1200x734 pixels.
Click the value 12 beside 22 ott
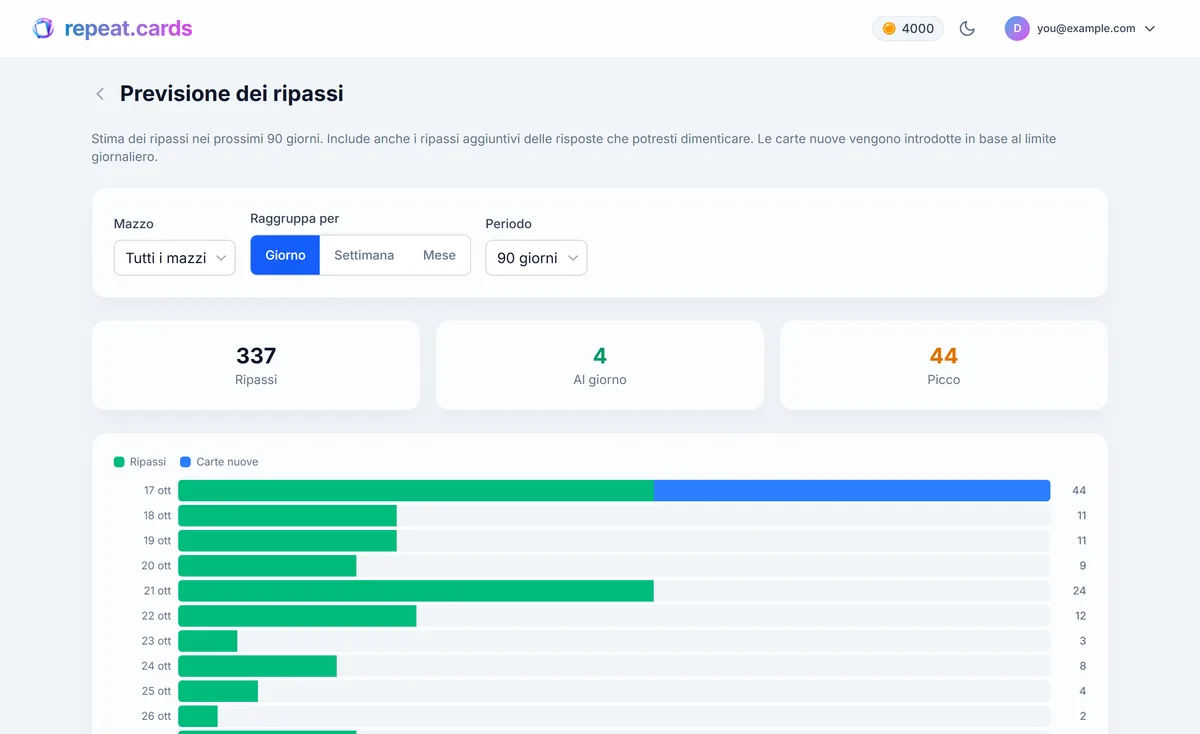[1079, 616]
